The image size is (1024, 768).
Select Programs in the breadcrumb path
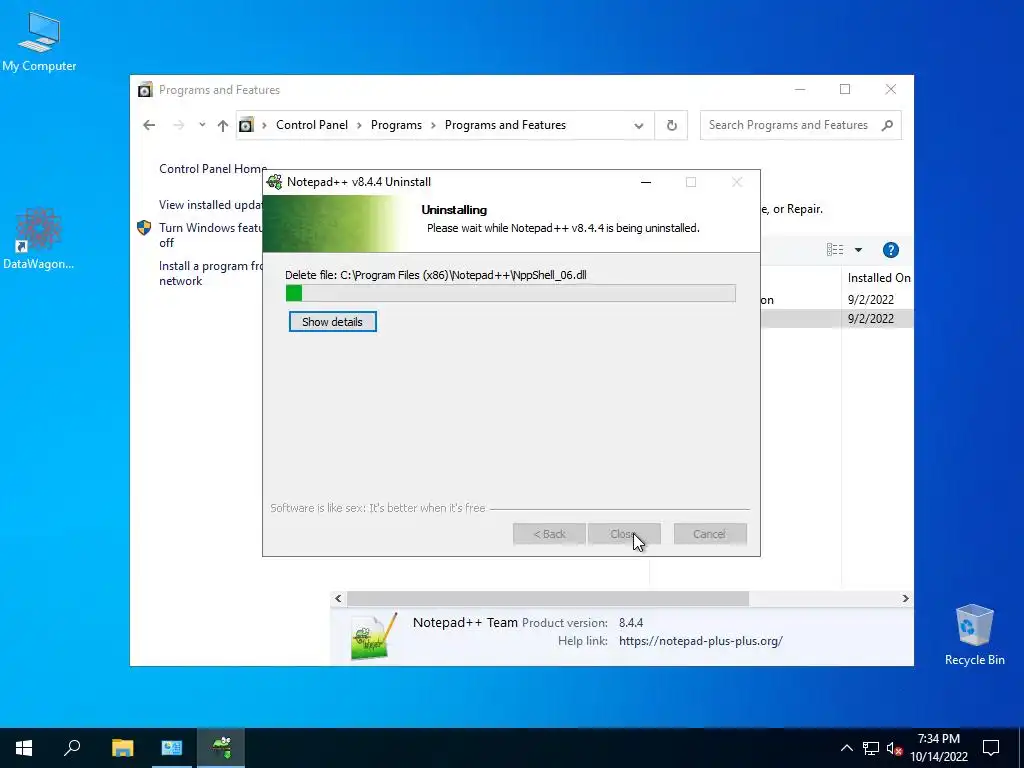[396, 125]
